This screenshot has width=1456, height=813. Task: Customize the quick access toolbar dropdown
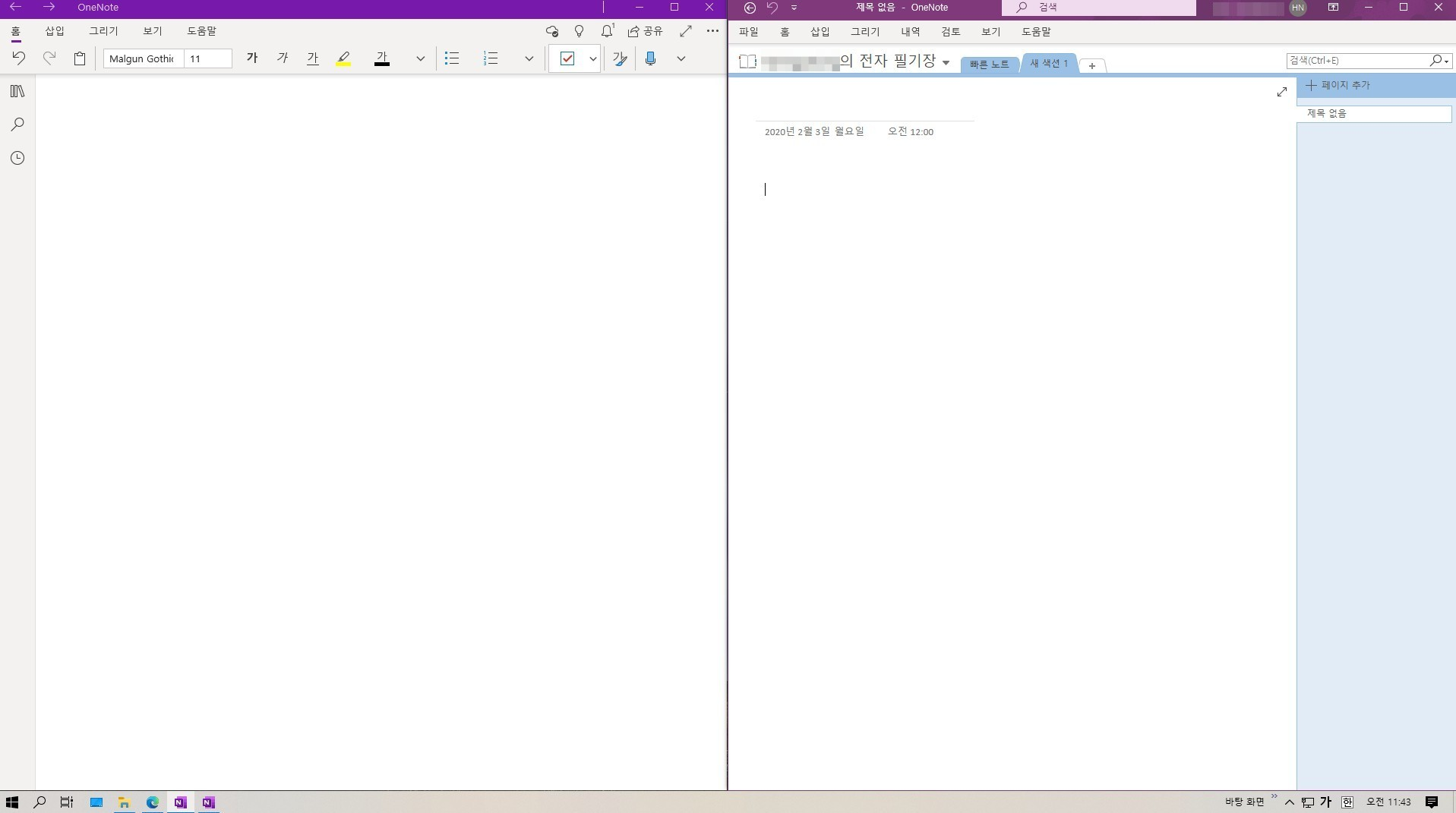click(x=794, y=8)
